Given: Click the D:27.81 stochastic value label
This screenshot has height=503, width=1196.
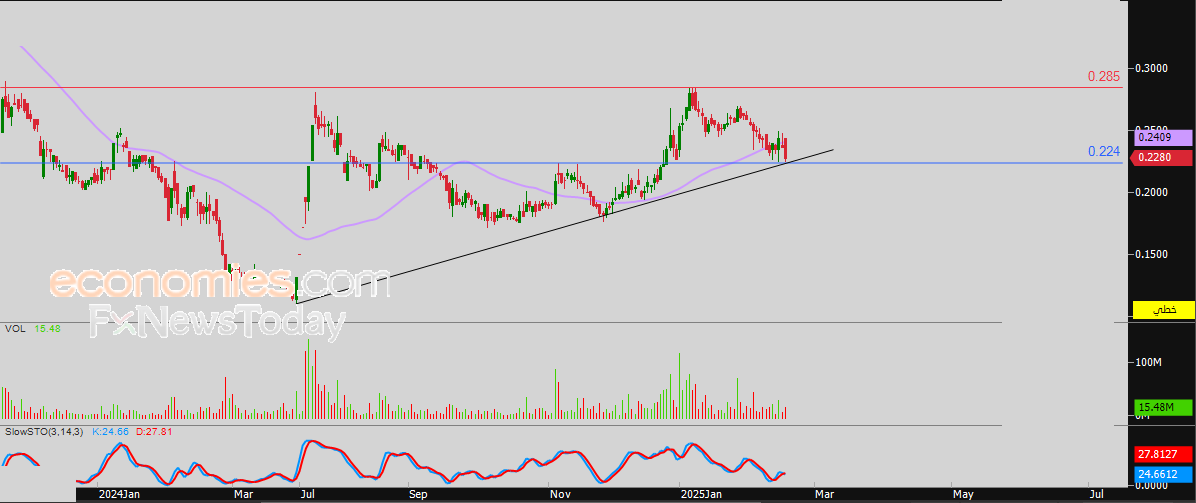Looking at the screenshot, I should 154,432.
